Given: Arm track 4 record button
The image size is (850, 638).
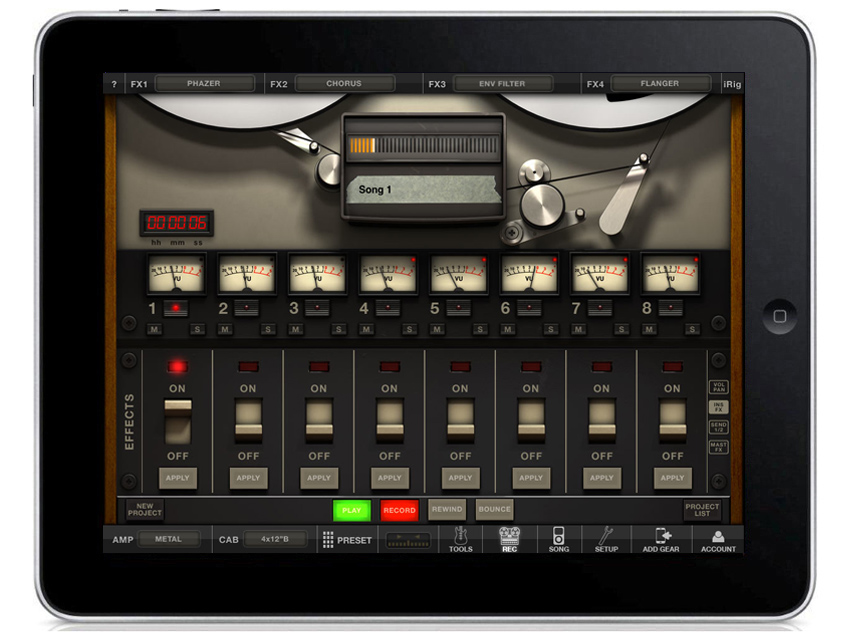Looking at the screenshot, I should click(388, 308).
